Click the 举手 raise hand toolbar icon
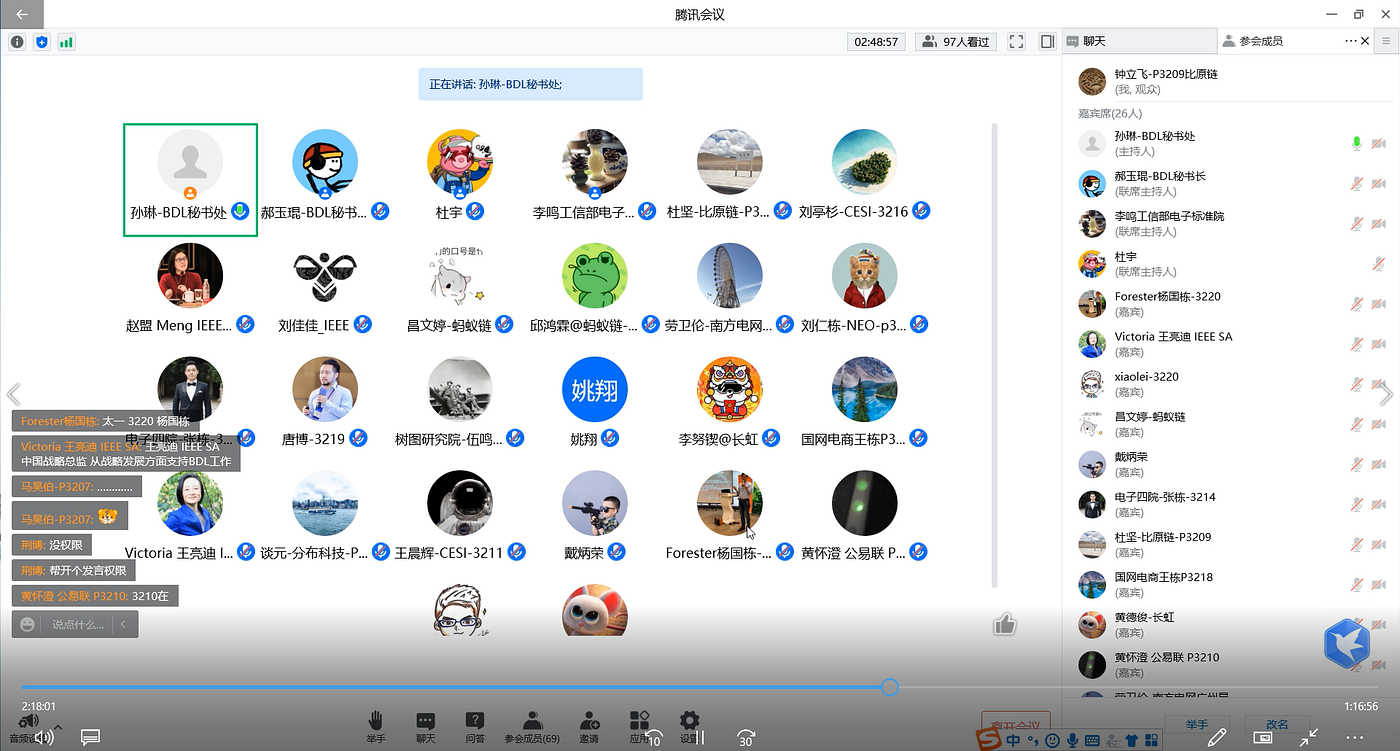 [x=376, y=727]
